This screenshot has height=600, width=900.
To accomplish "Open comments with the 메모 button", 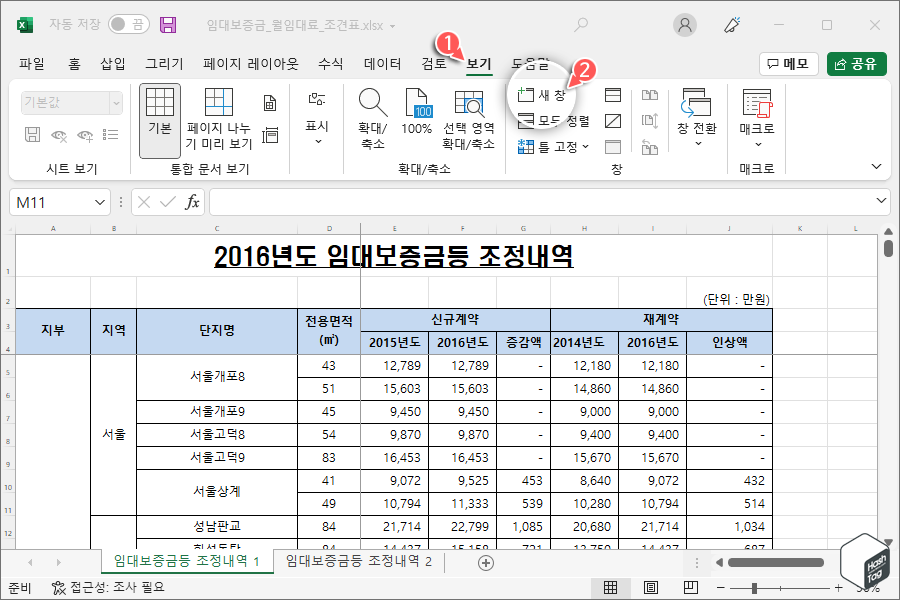I will [793, 62].
